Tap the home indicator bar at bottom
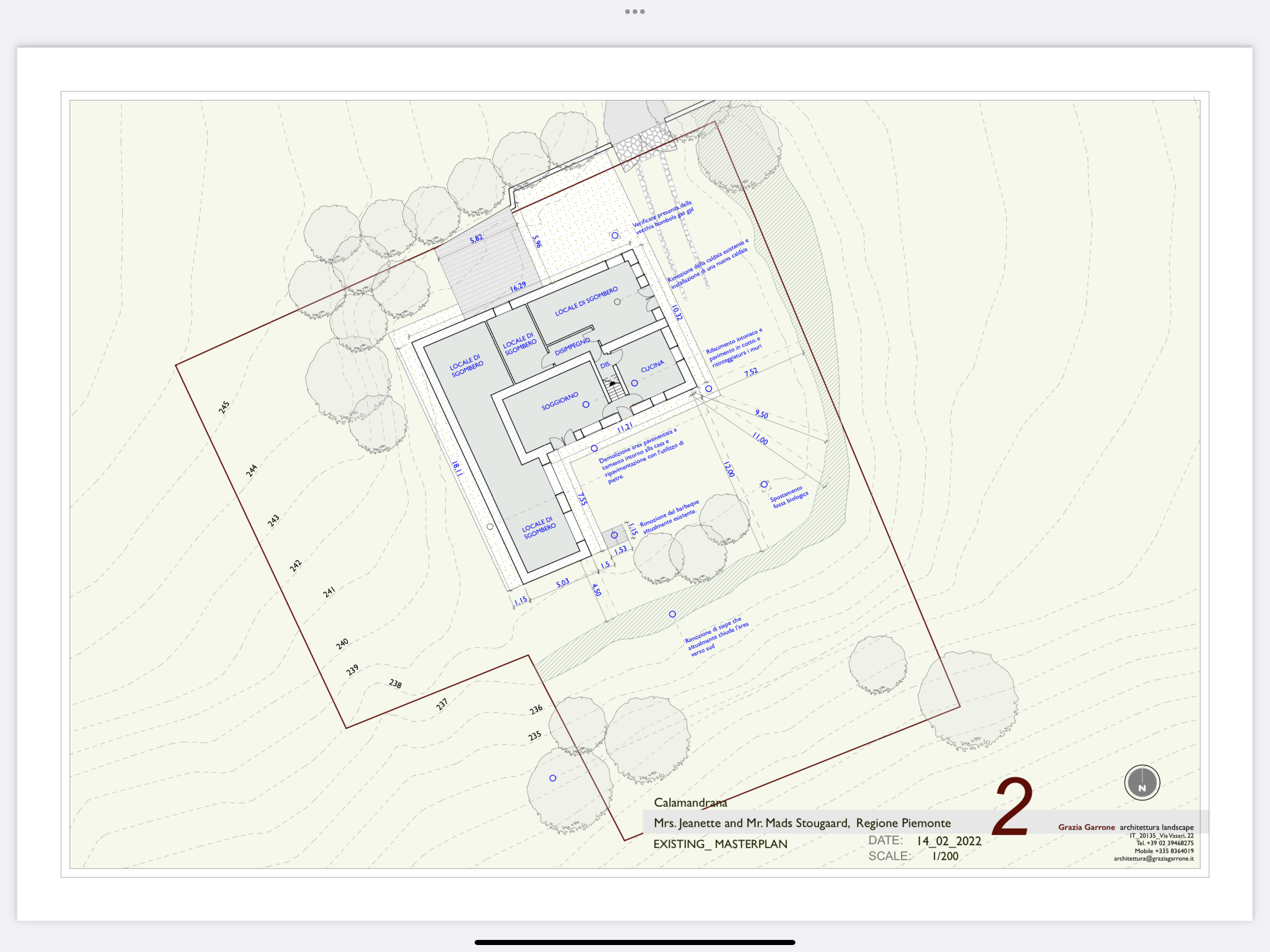The width and height of the screenshot is (1270, 952). click(635, 942)
